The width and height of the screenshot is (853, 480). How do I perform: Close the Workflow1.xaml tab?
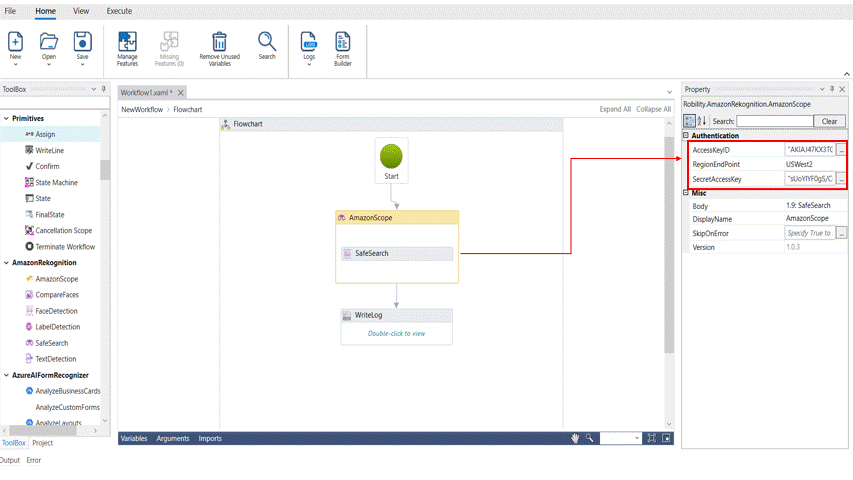[x=181, y=92]
